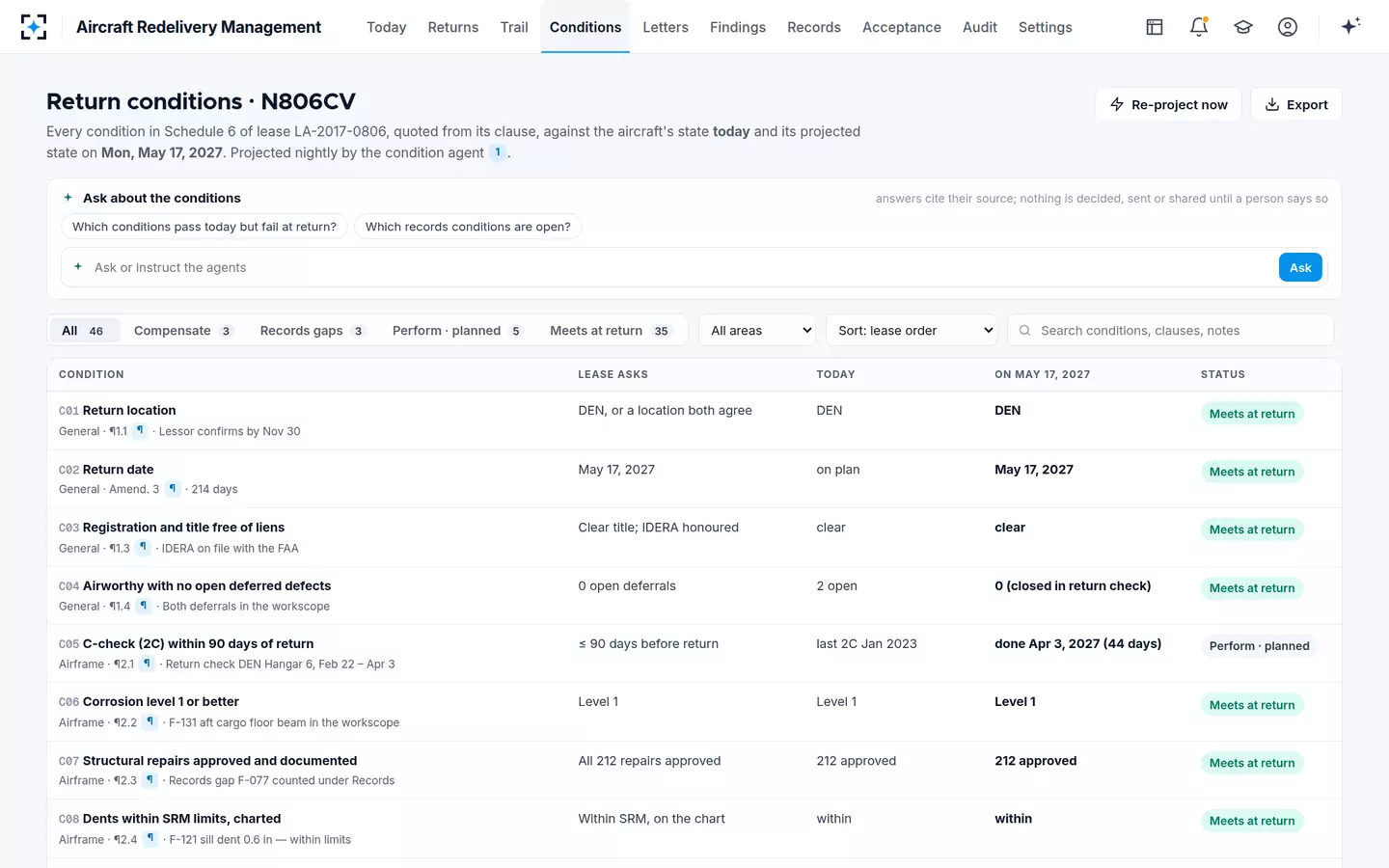Click the Aircraft Redelivery Management title

(x=199, y=27)
